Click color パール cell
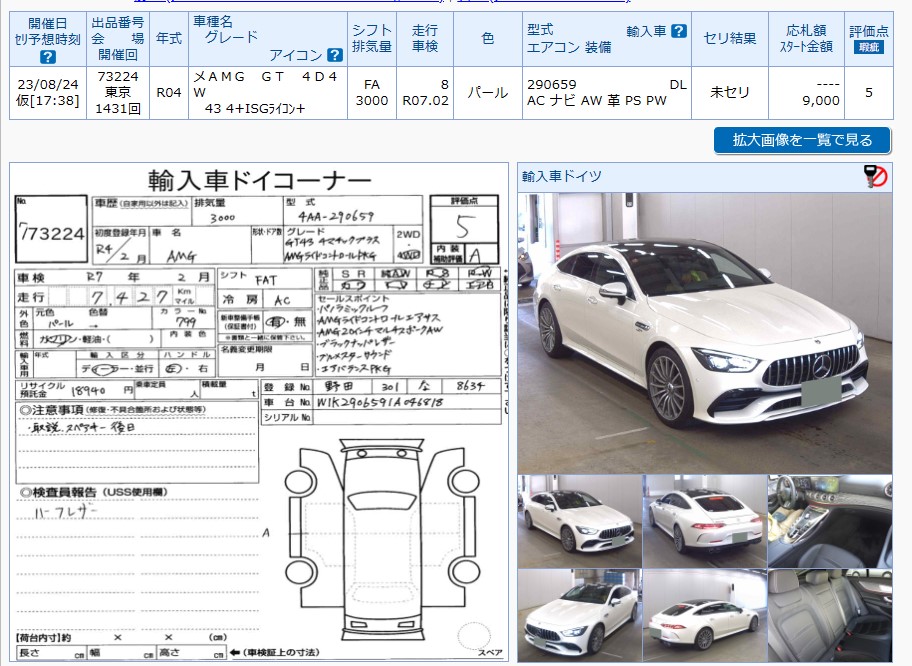This screenshot has width=912, height=666. click(x=487, y=92)
